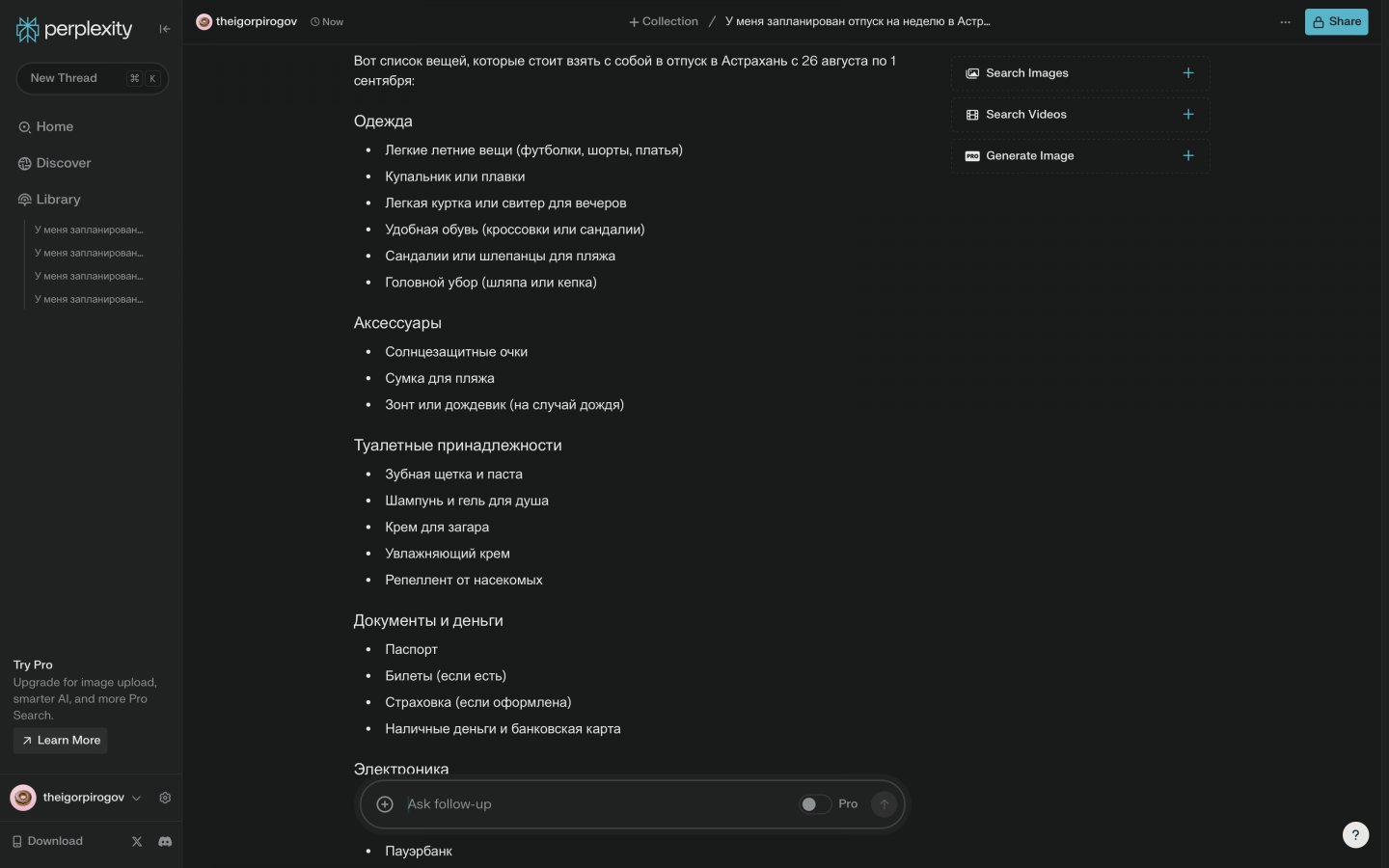The image size is (1389, 868).
Task: Click the attach plus icon in follow-up box
Action: [x=385, y=804]
